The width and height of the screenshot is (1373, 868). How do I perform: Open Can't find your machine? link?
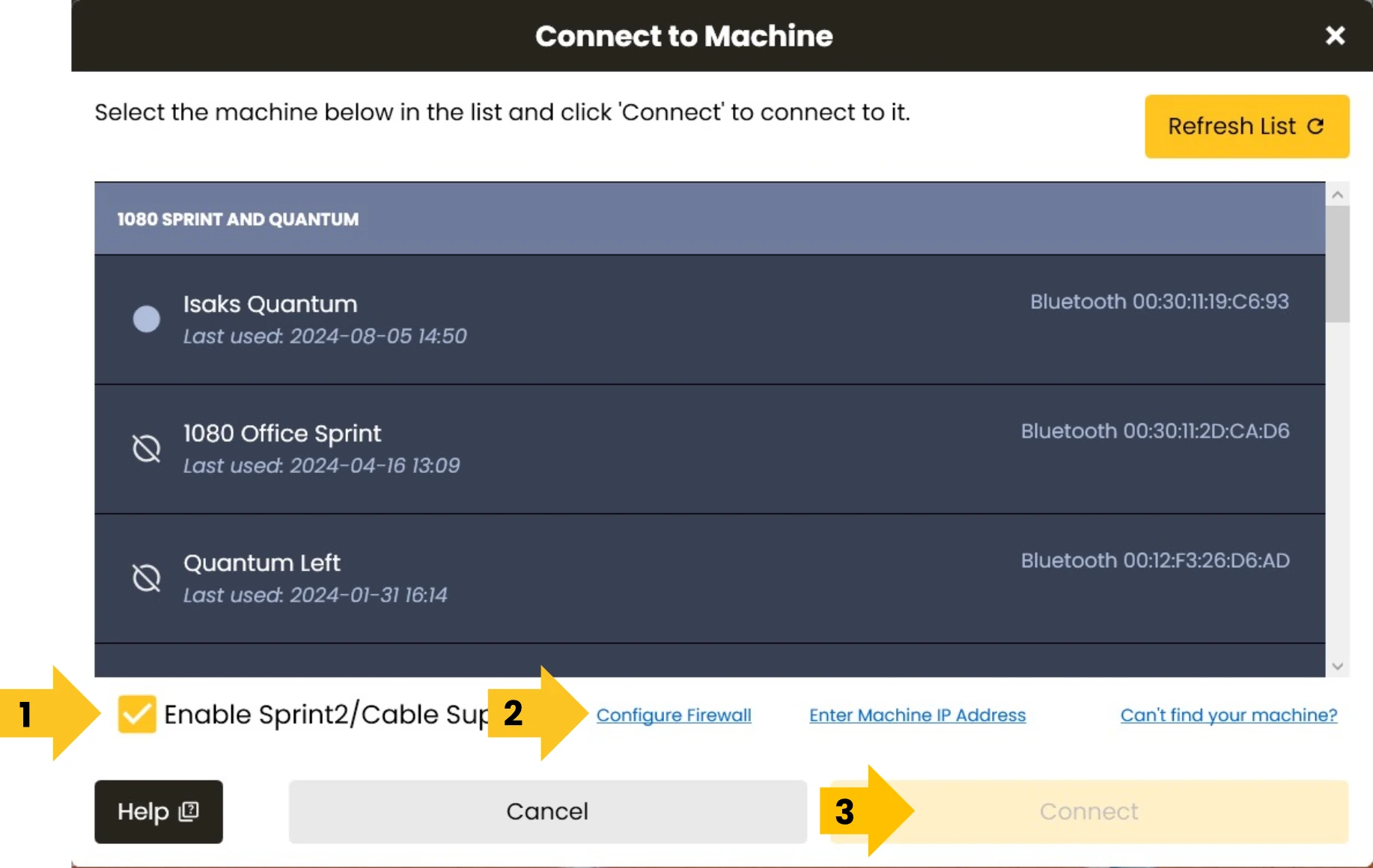click(x=1229, y=715)
